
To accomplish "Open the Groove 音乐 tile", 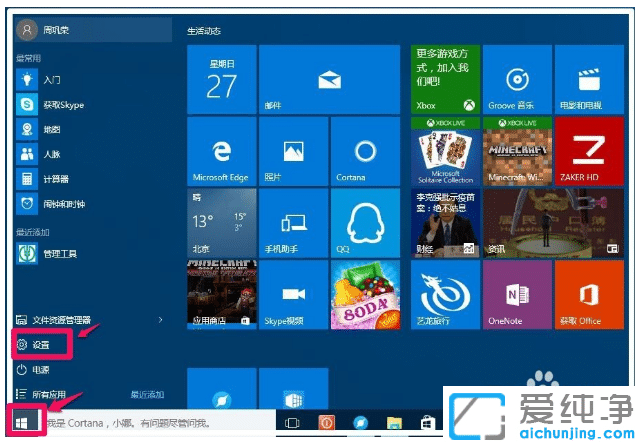I will 517,80.
